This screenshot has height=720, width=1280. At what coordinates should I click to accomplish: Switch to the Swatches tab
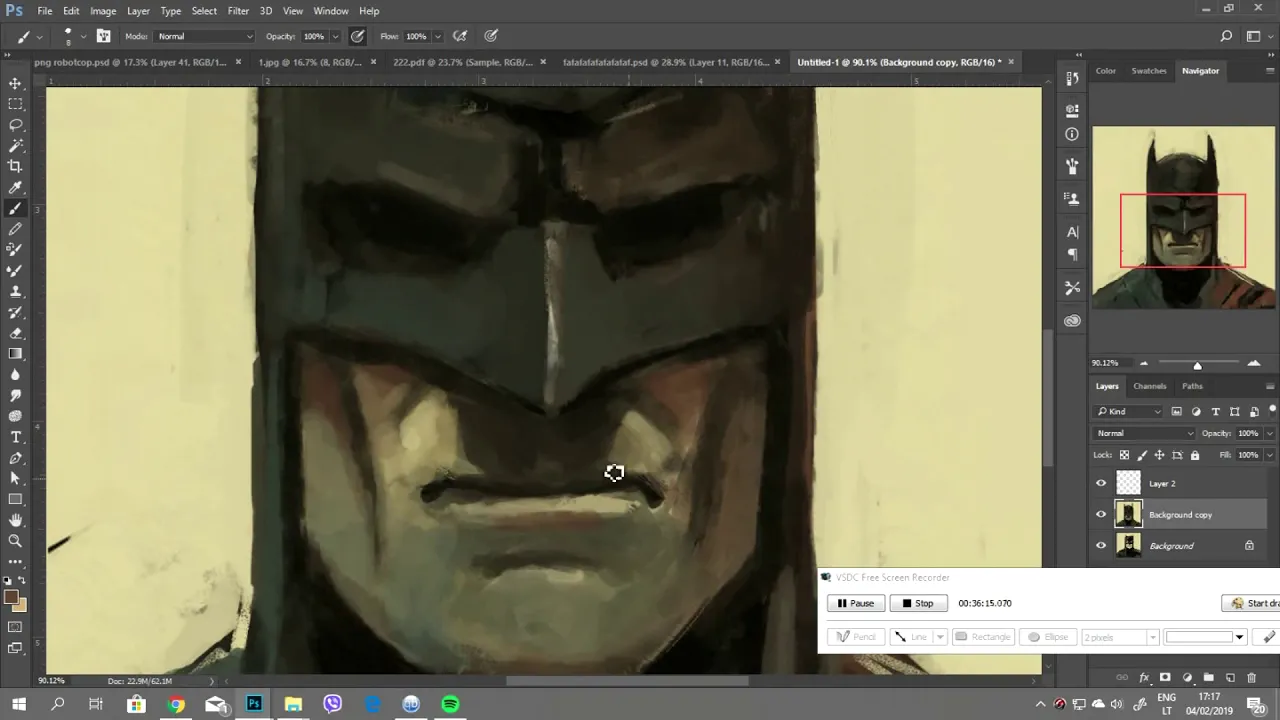tap(1149, 71)
